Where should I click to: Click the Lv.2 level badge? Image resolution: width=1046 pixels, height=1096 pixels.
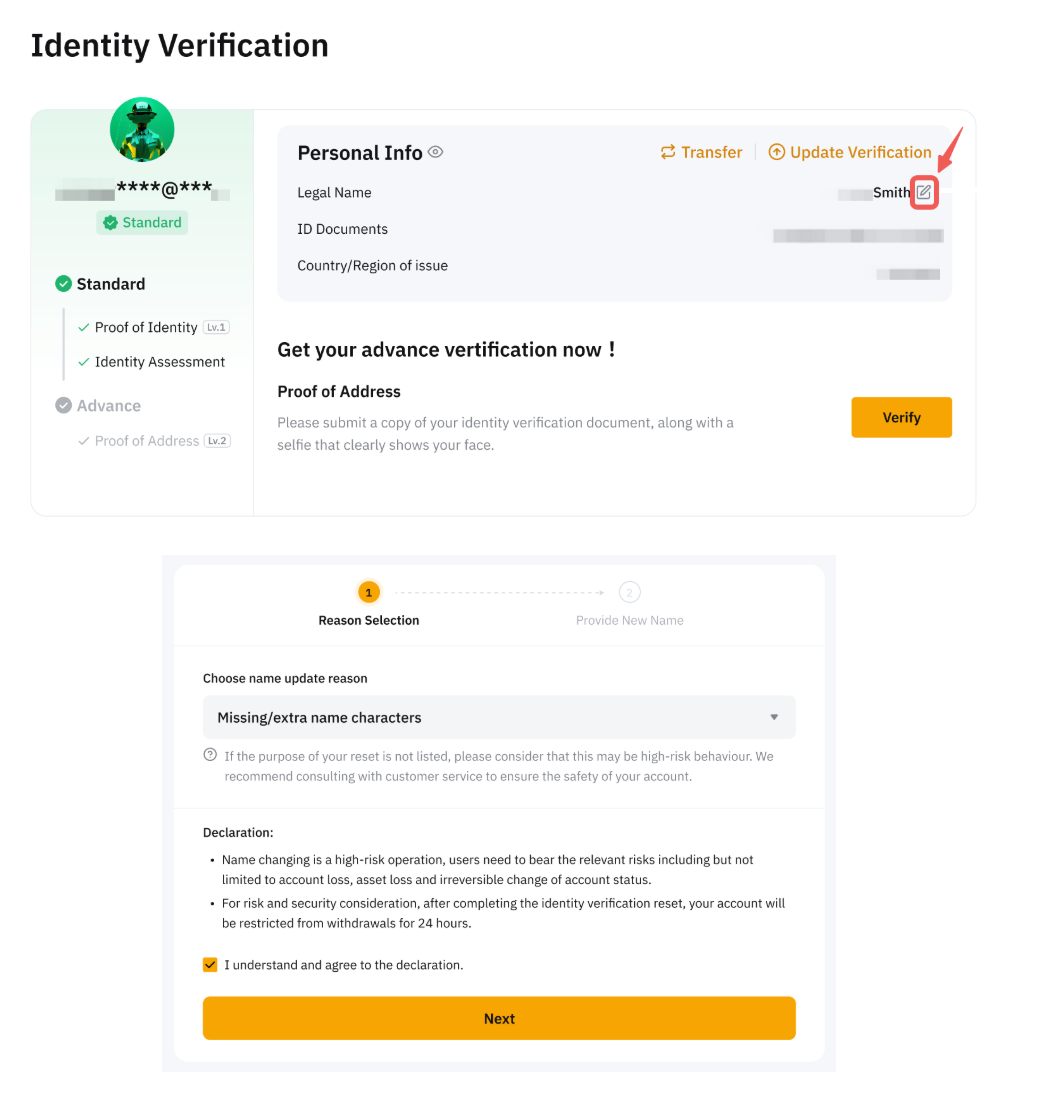coord(218,440)
